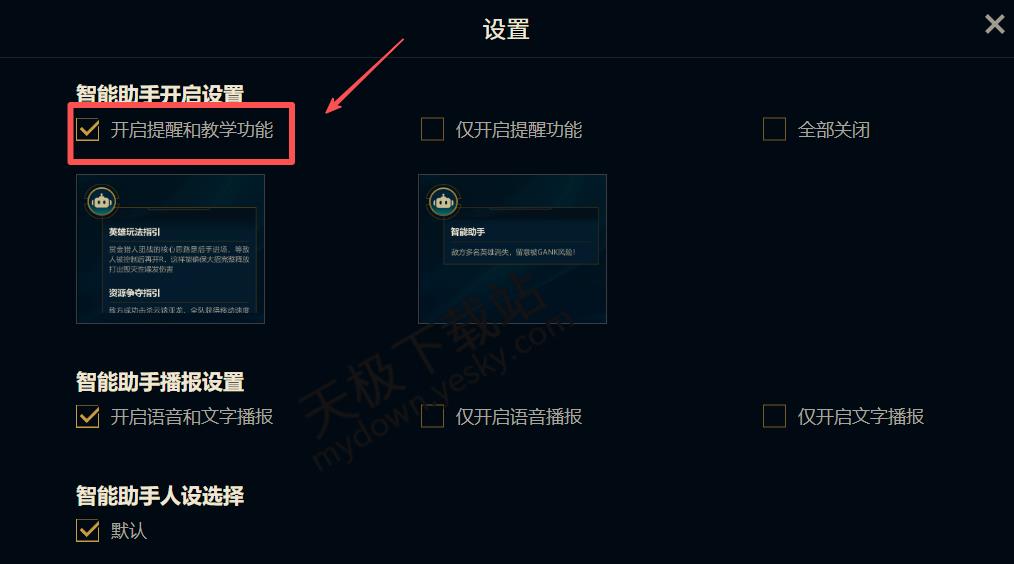Viewport: 1014px width, 564px height.
Task: Open the 智能助手 reminder preview thumbnail
Action: click(512, 249)
